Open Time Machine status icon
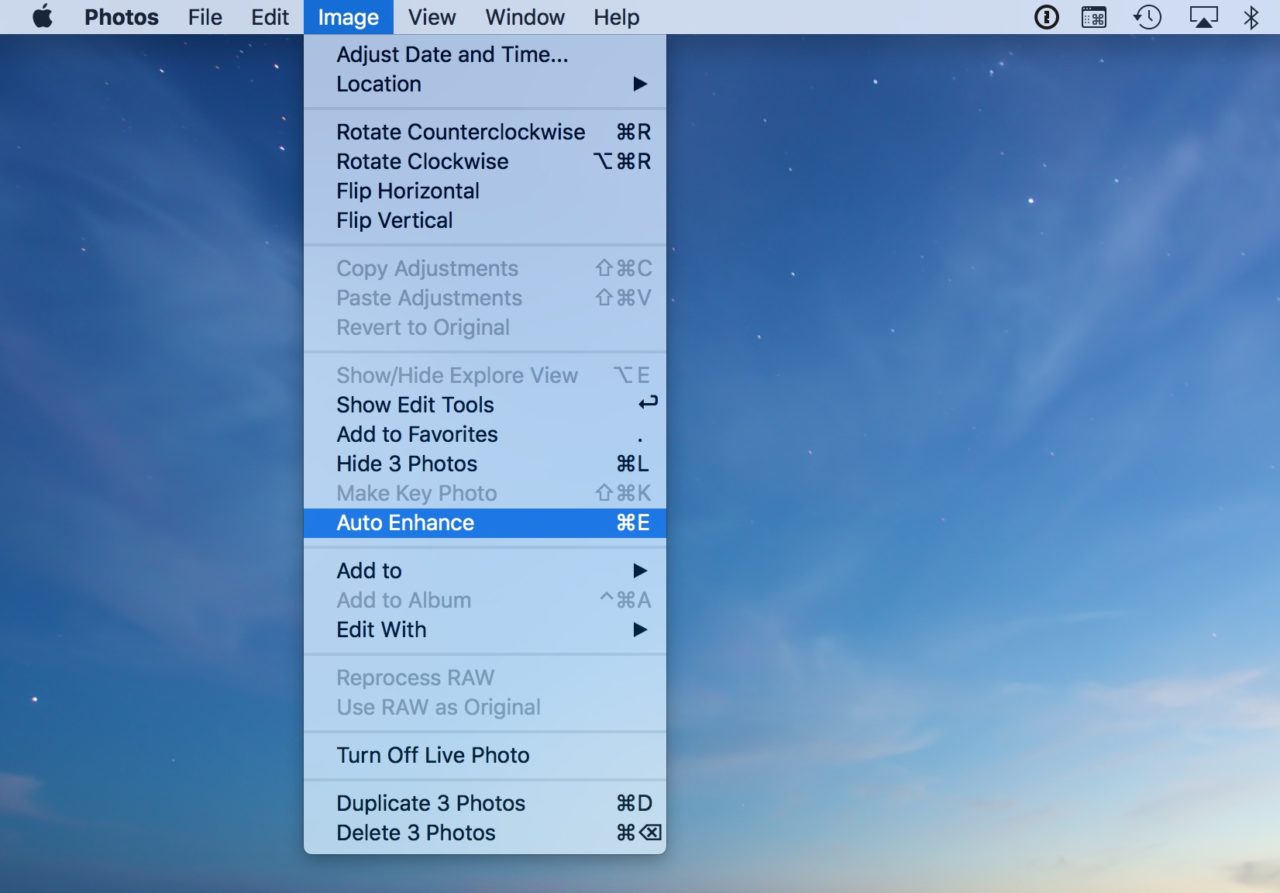 pyautogui.click(x=1147, y=17)
